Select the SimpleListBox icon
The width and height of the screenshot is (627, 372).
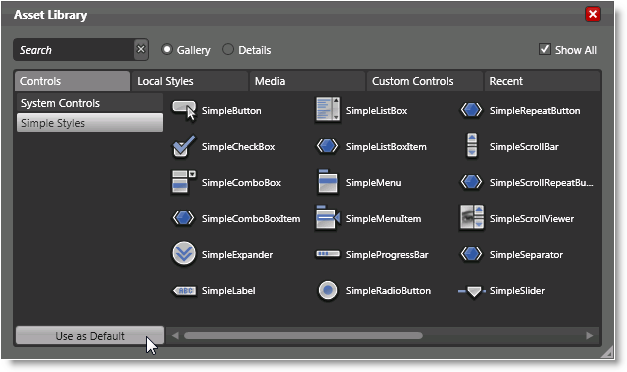point(328,109)
